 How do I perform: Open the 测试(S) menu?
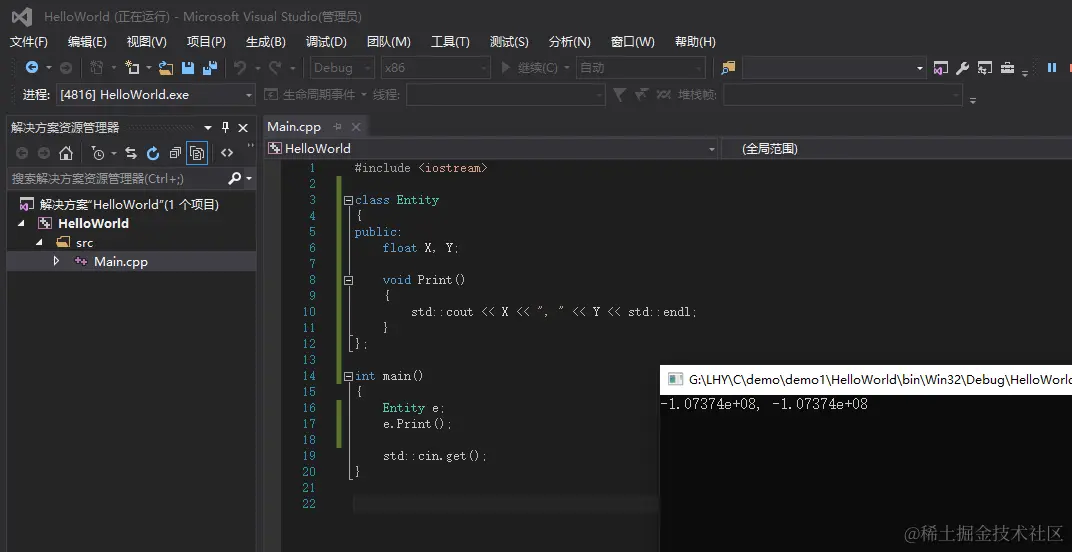click(x=509, y=42)
